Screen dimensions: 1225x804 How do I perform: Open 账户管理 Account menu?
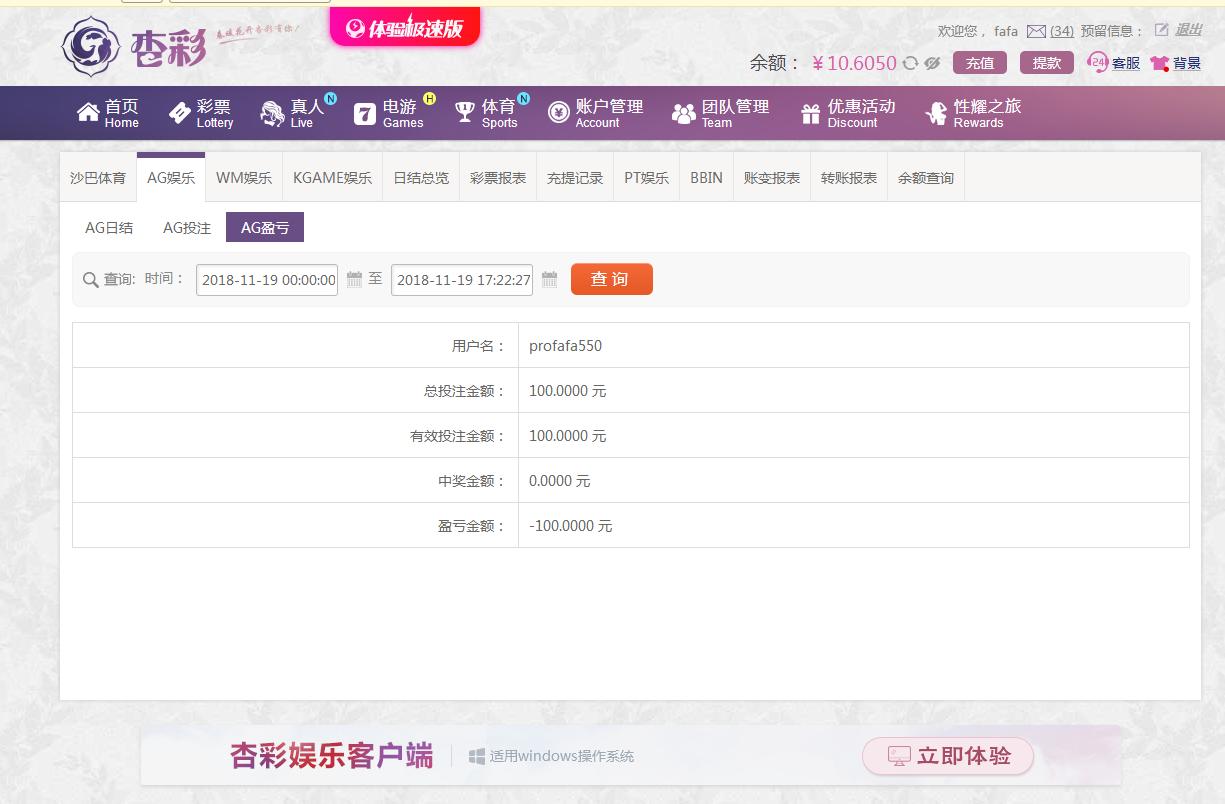coord(596,113)
